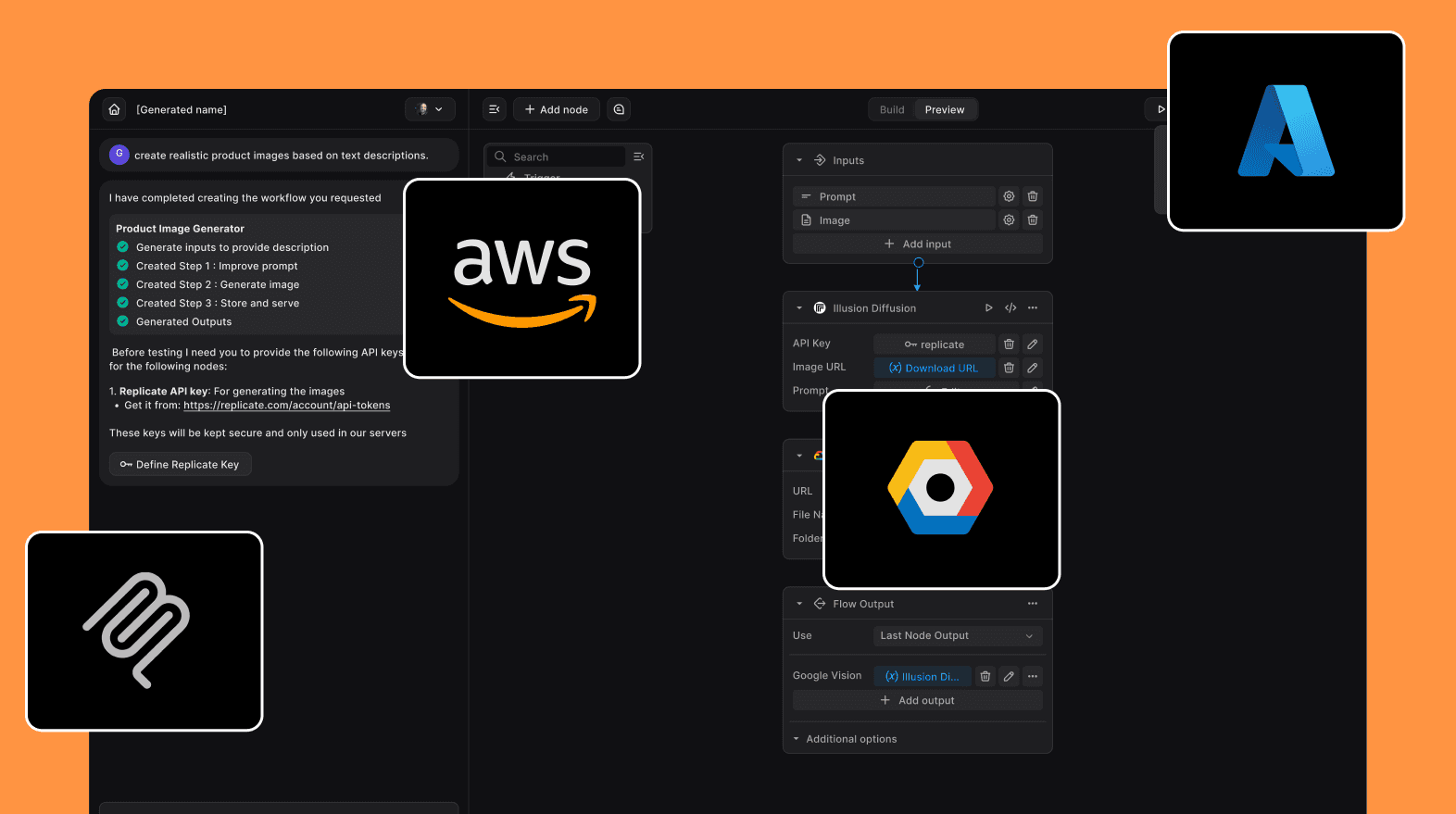This screenshot has width=1456, height=814.
Task: Open the filter icon beside Search
Action: pyautogui.click(x=638, y=157)
